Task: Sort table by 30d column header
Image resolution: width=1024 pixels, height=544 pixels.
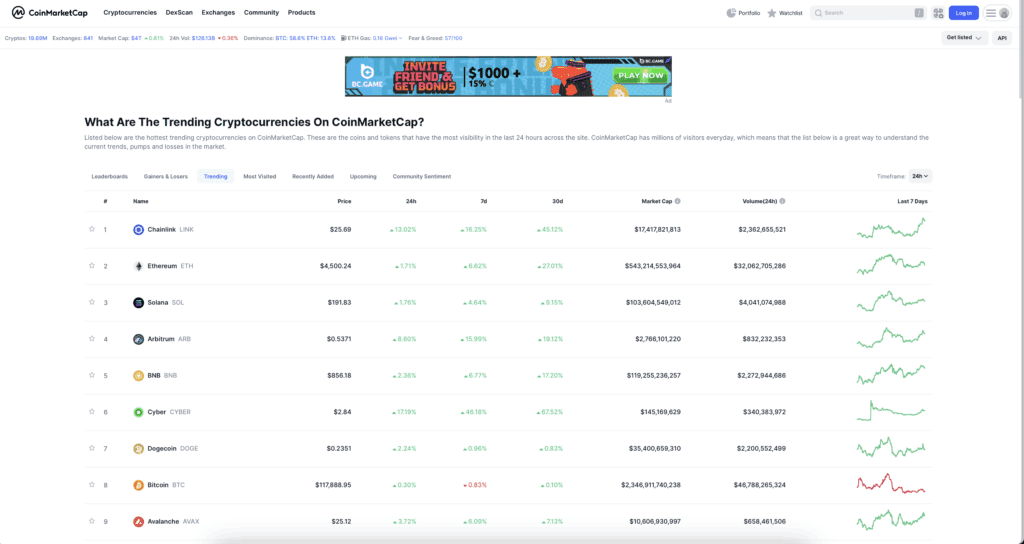Action: click(x=558, y=201)
